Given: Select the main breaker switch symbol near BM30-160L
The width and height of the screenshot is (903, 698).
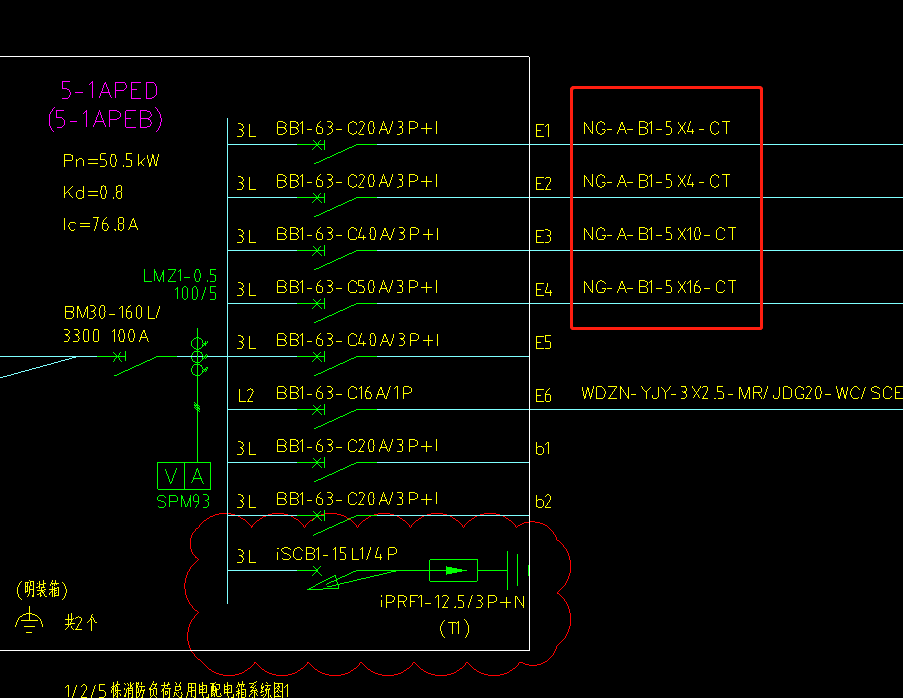Looking at the screenshot, I should coord(135,362).
